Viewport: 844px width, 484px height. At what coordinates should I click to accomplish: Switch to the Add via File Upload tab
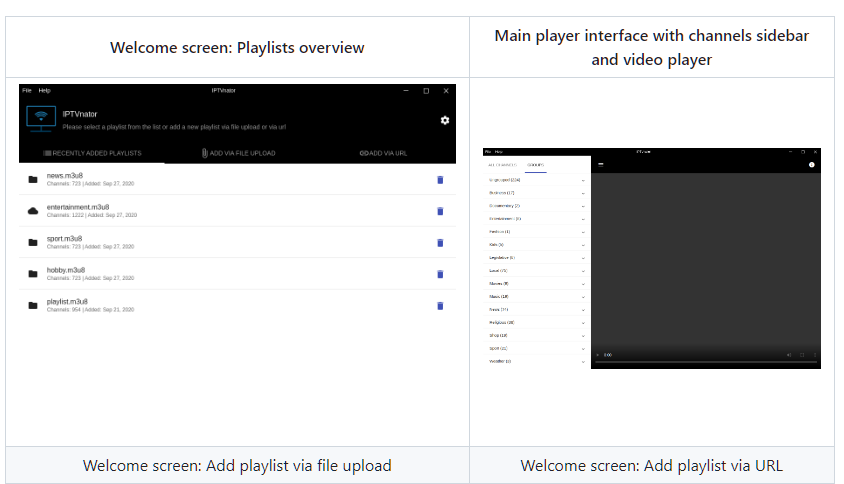[x=238, y=153]
